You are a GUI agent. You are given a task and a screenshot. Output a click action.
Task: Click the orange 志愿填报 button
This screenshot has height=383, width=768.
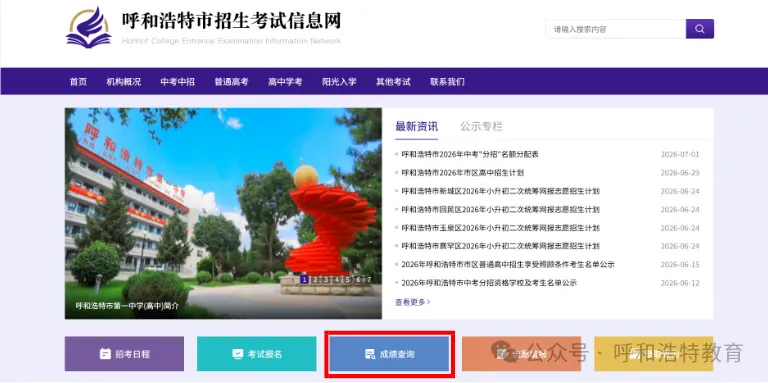521,354
